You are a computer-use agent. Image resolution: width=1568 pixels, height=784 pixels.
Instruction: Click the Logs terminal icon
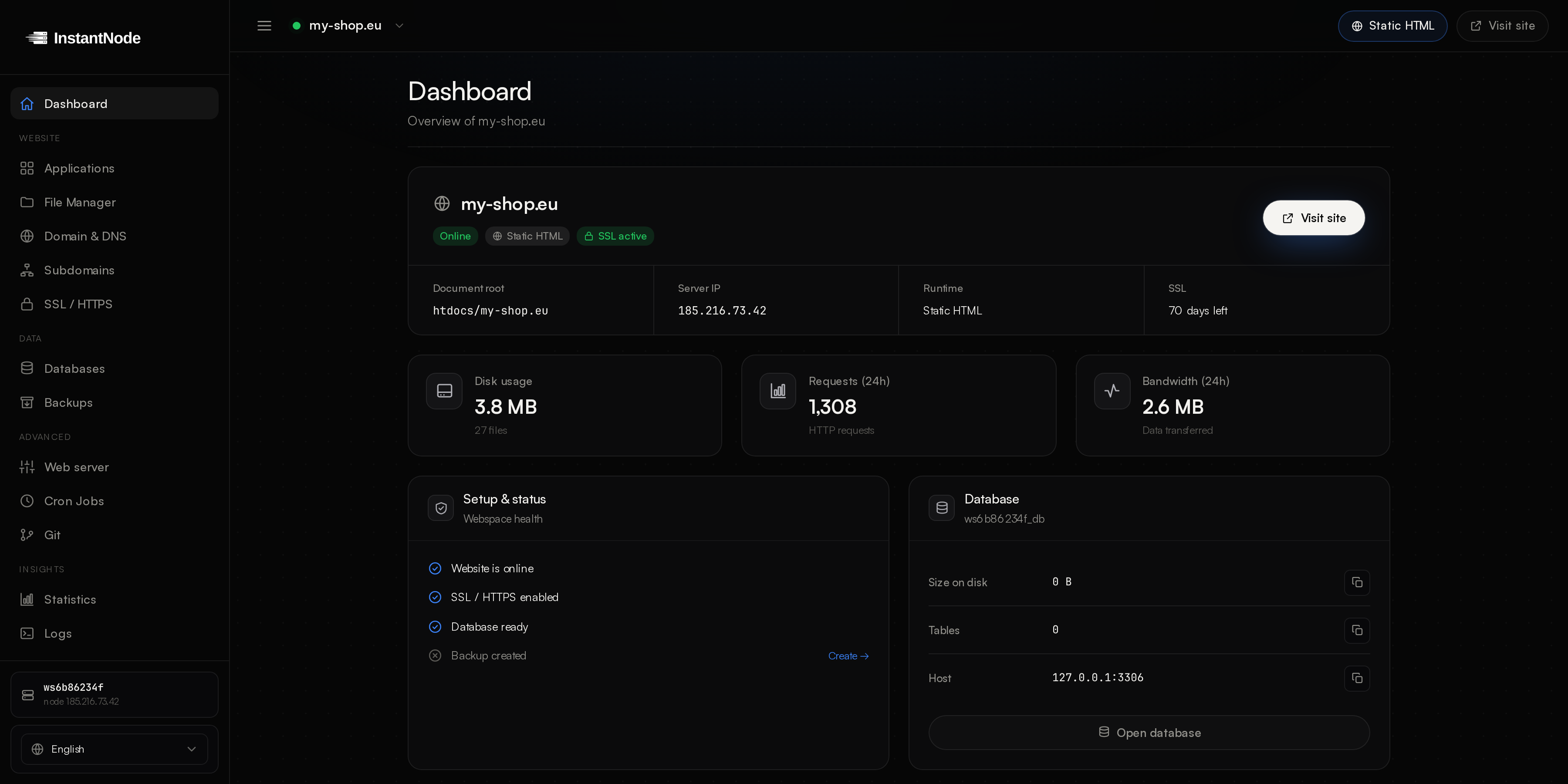tap(27, 633)
